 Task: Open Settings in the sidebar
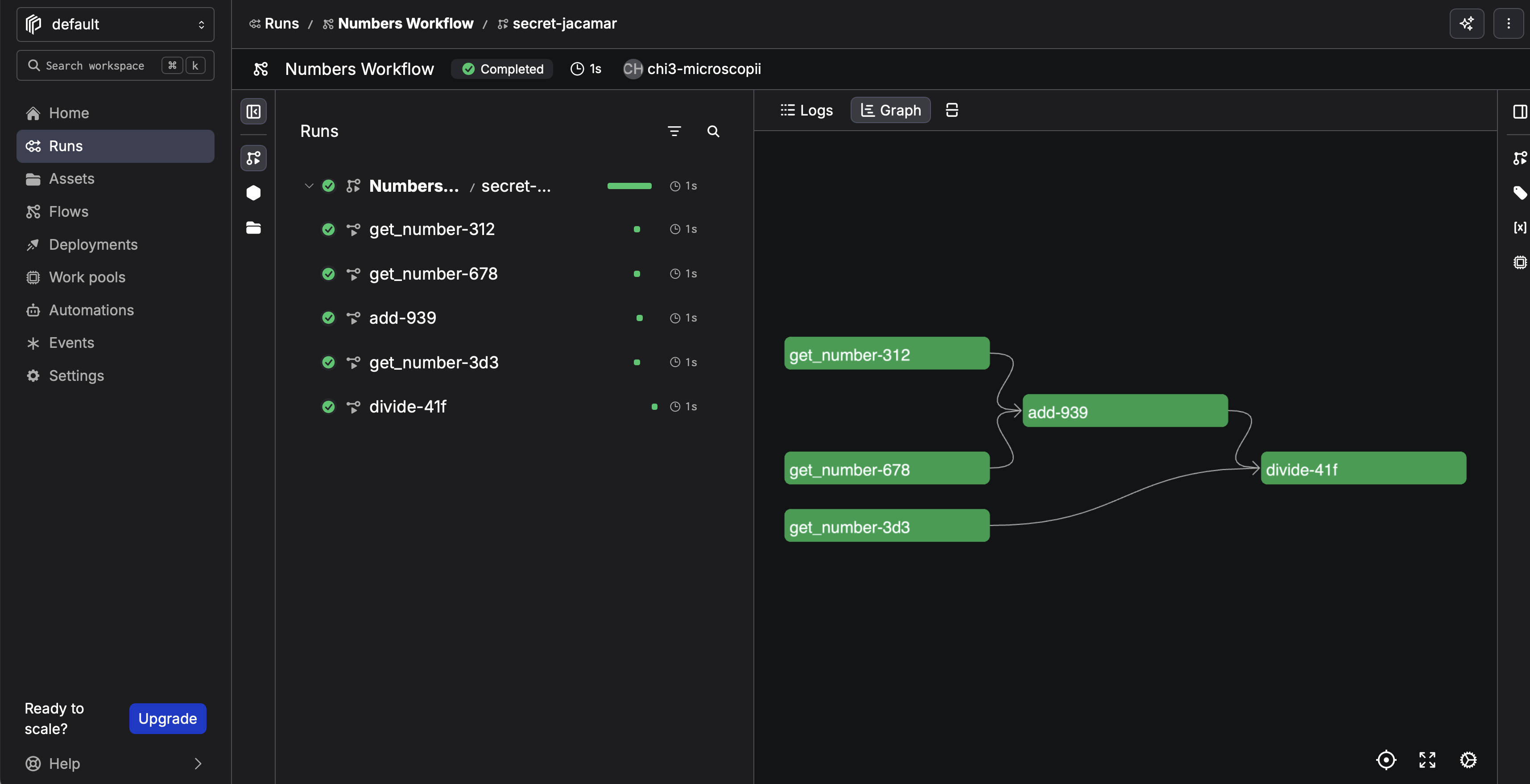(115, 376)
